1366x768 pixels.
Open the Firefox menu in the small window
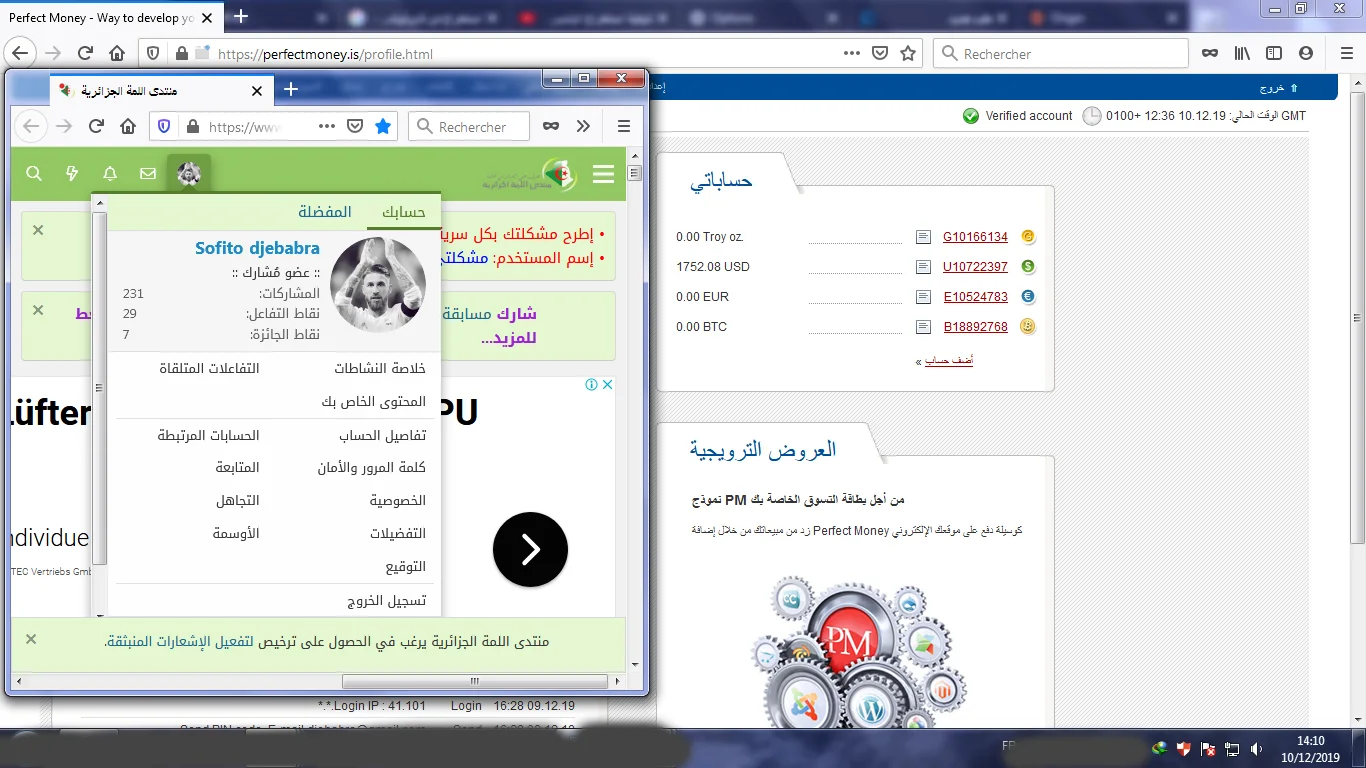[x=623, y=126]
